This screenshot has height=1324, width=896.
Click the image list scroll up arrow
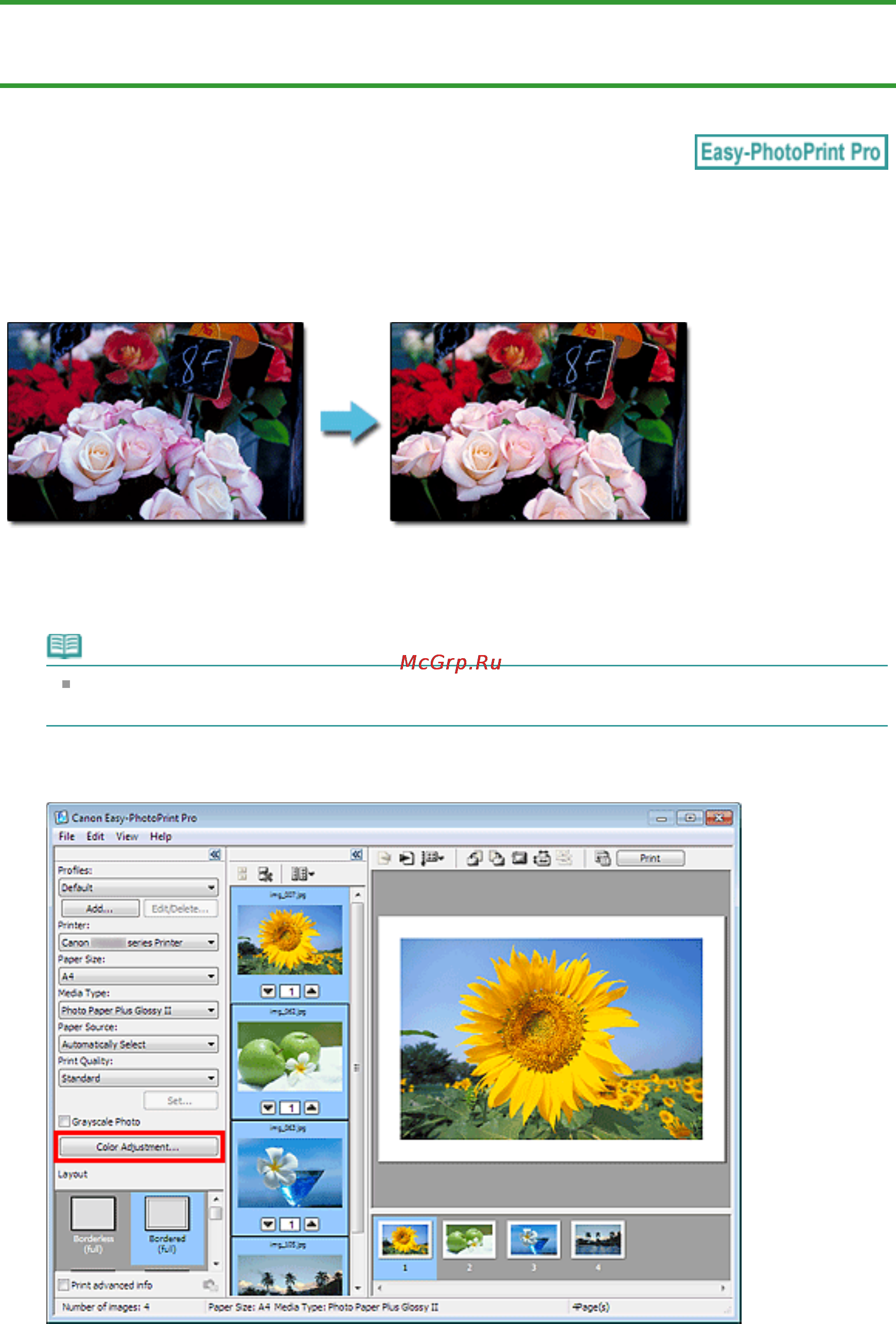coord(358,894)
